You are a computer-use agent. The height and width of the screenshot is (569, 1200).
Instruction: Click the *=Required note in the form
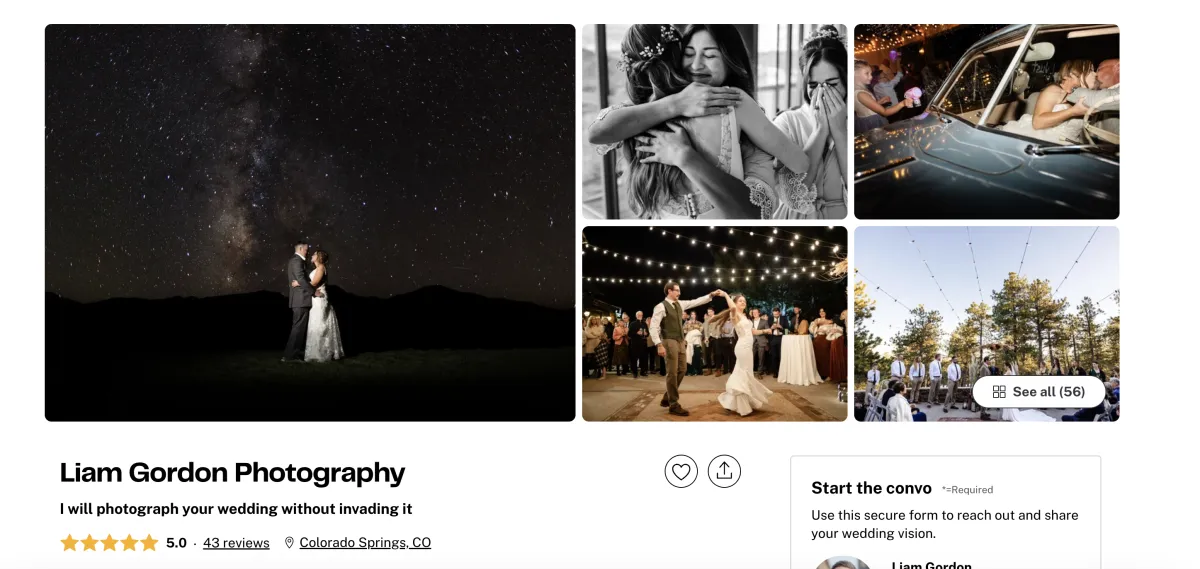967,490
